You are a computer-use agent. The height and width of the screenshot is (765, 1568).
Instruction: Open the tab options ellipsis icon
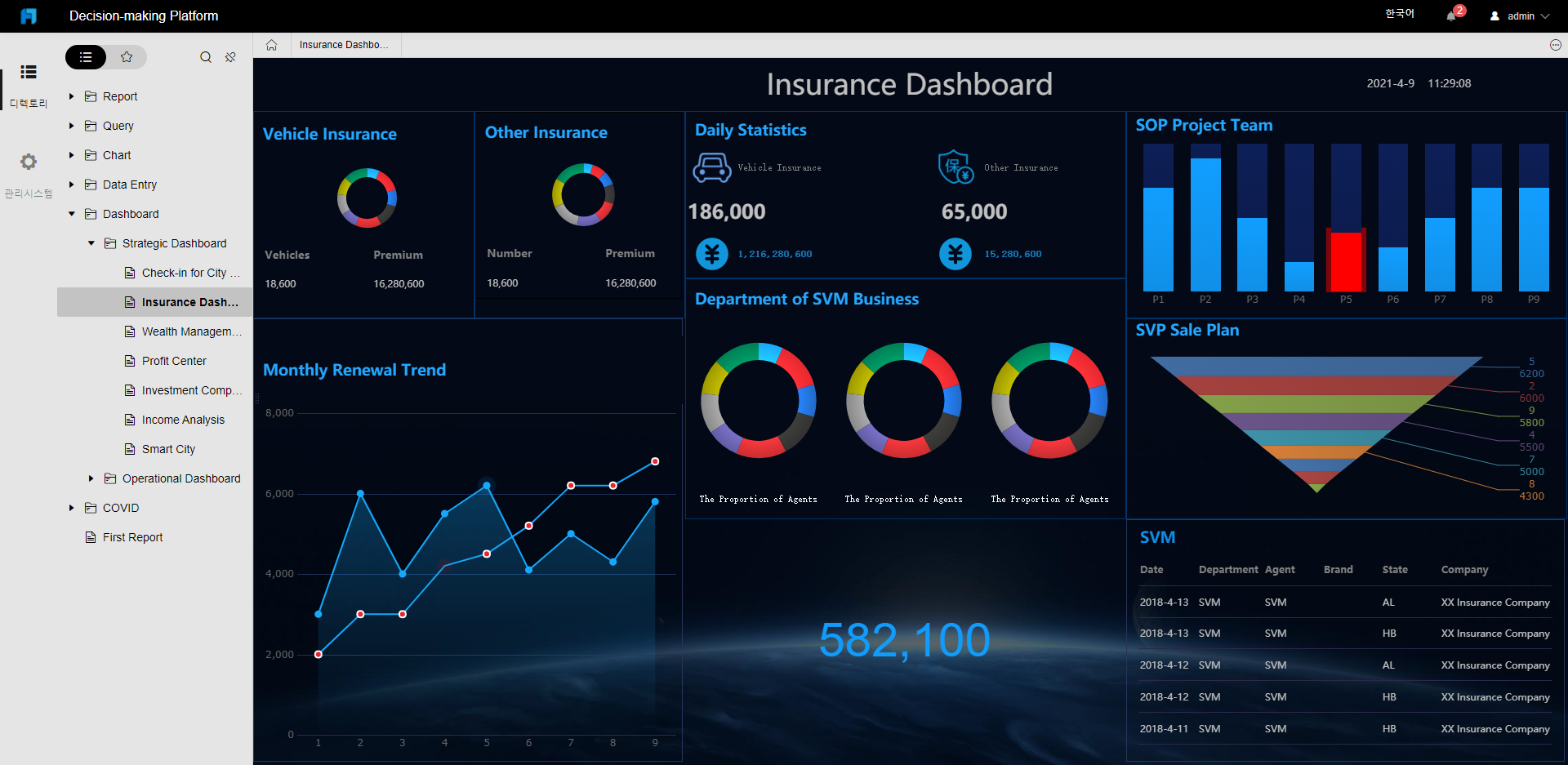[1556, 45]
